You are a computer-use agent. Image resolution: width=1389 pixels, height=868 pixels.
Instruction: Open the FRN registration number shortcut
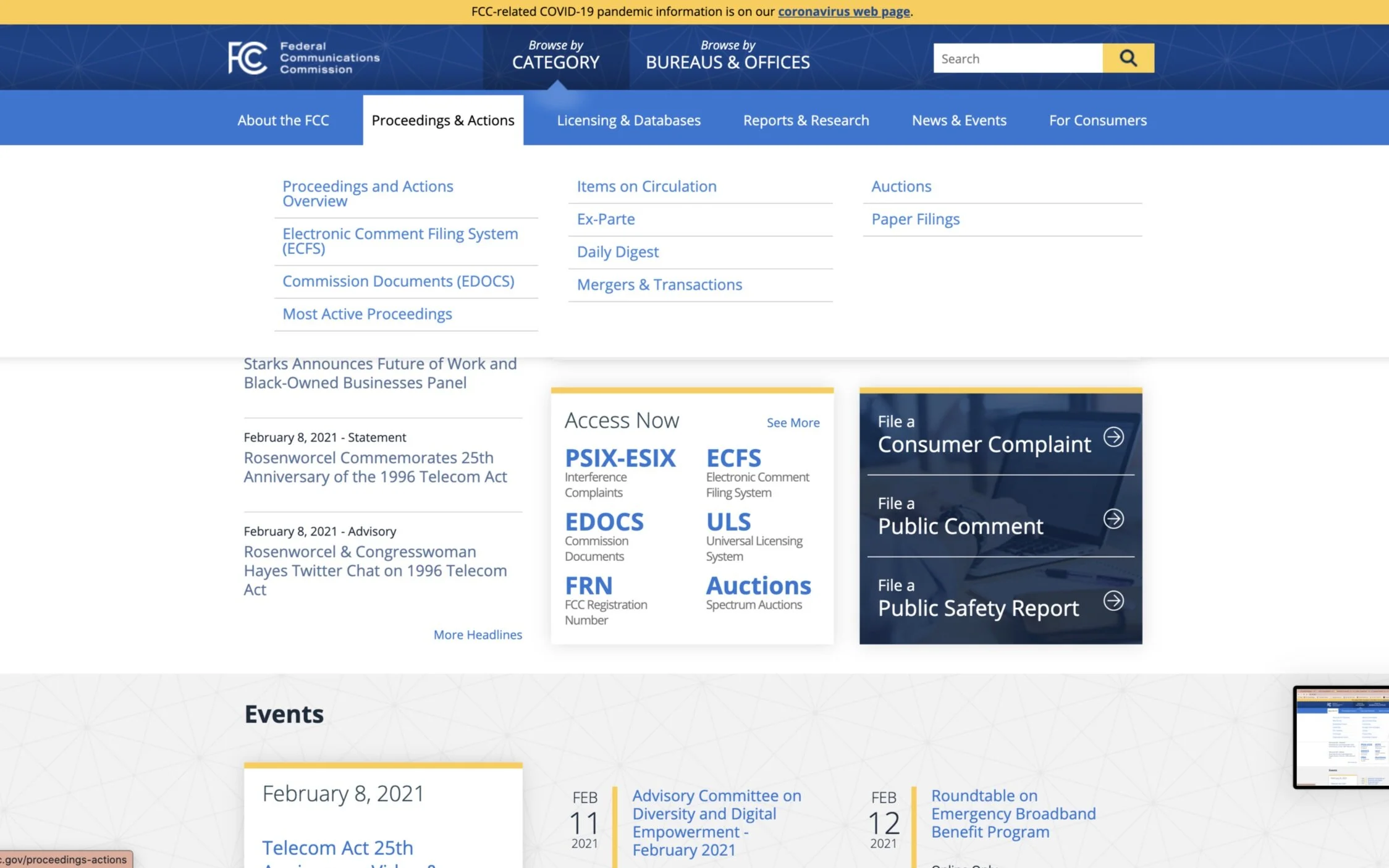click(589, 586)
